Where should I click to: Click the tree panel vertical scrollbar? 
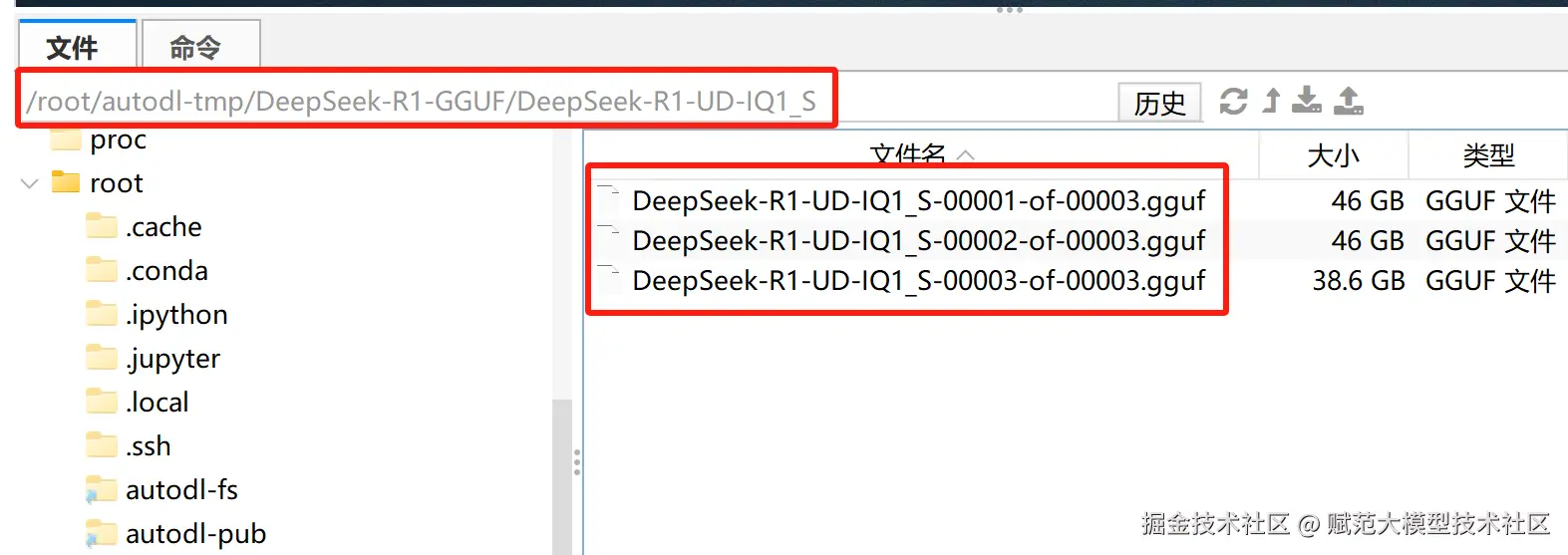click(x=562, y=476)
